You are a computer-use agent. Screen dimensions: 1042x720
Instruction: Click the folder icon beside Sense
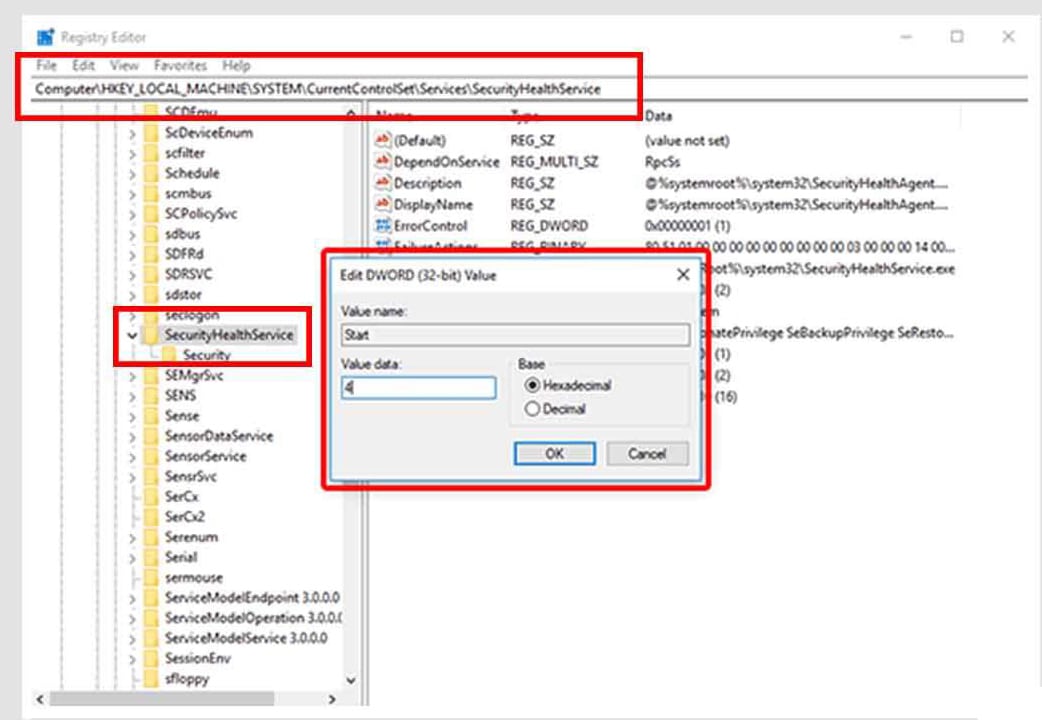tap(152, 416)
